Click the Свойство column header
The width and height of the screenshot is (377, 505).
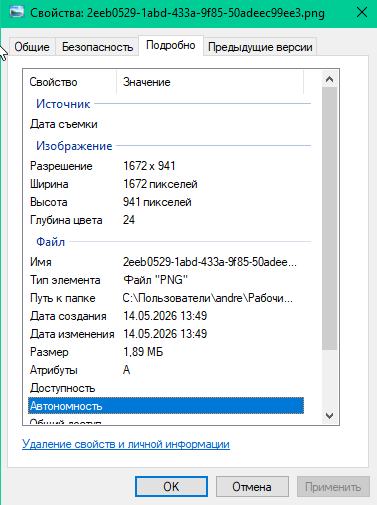70,82
